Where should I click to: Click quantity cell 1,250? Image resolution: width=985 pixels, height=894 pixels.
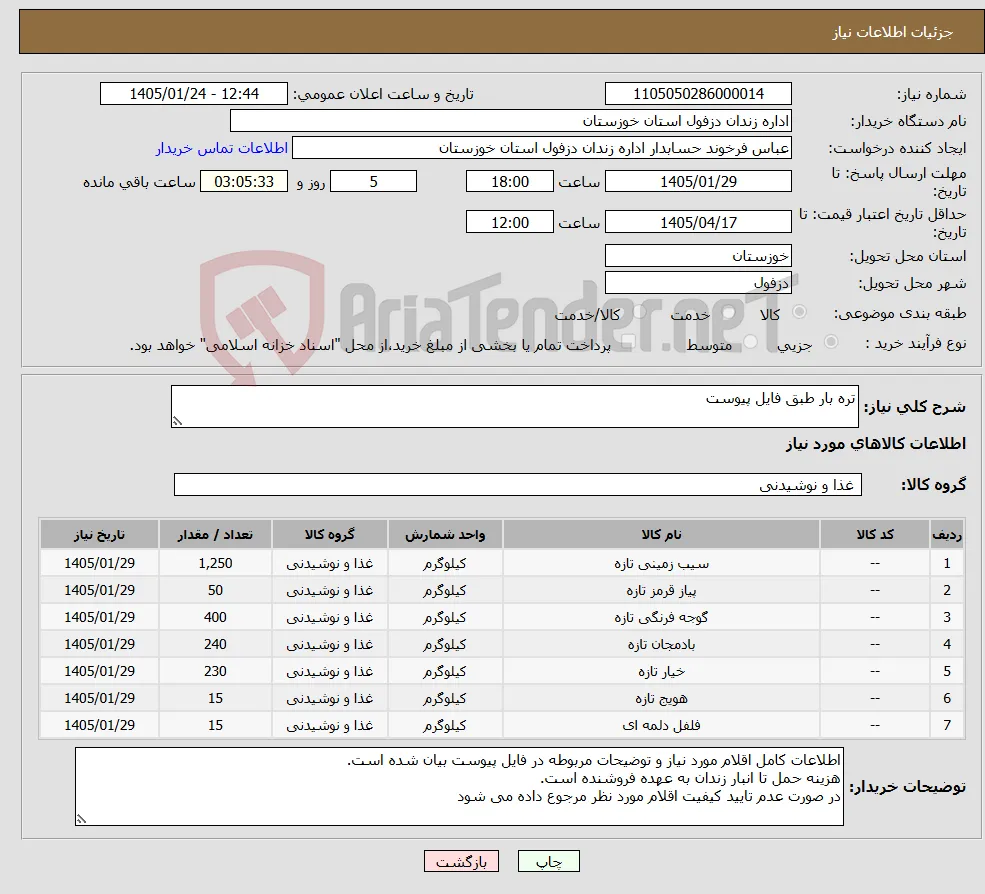pyautogui.click(x=215, y=564)
